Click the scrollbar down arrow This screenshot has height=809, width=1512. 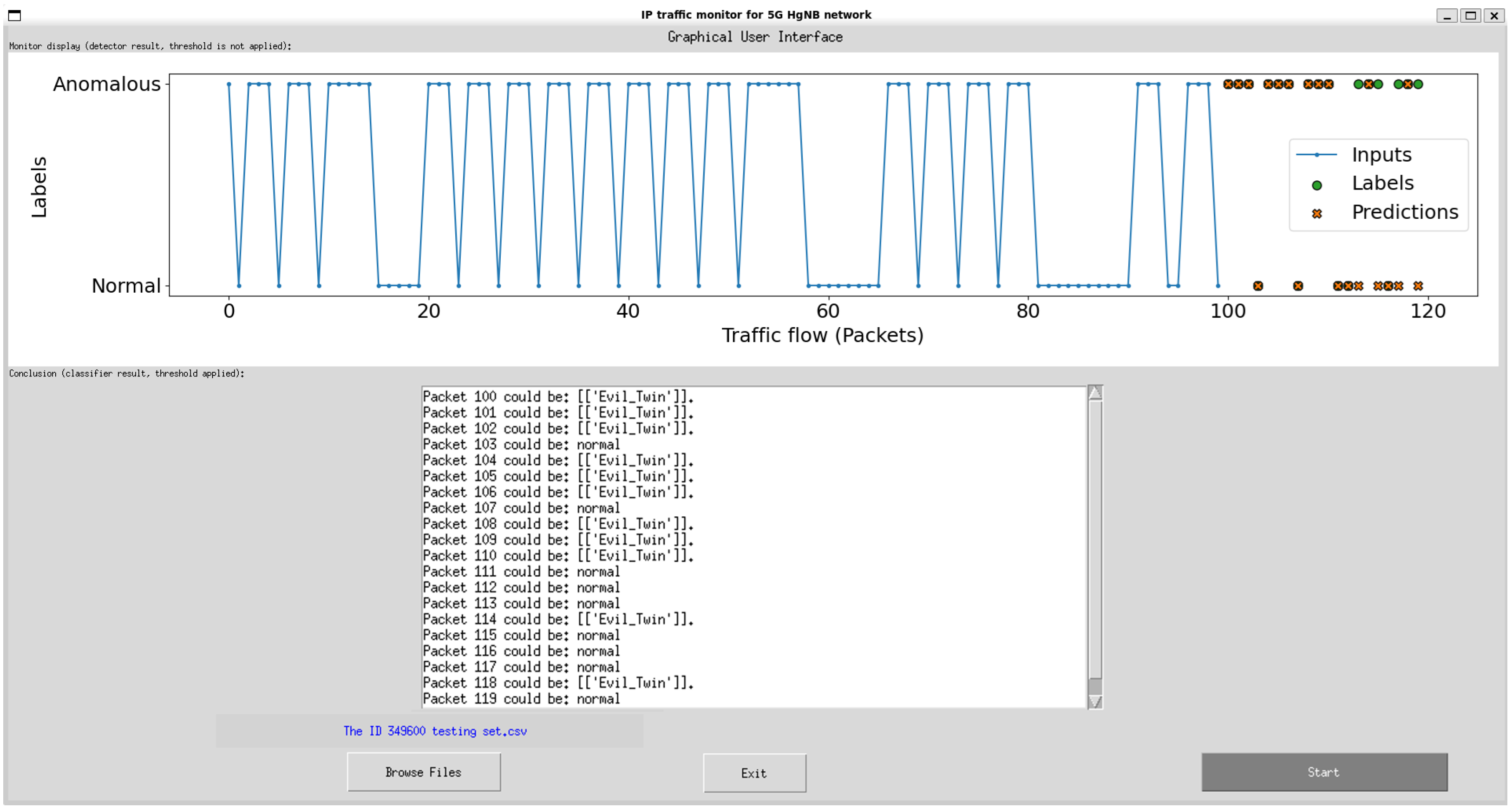(1095, 701)
